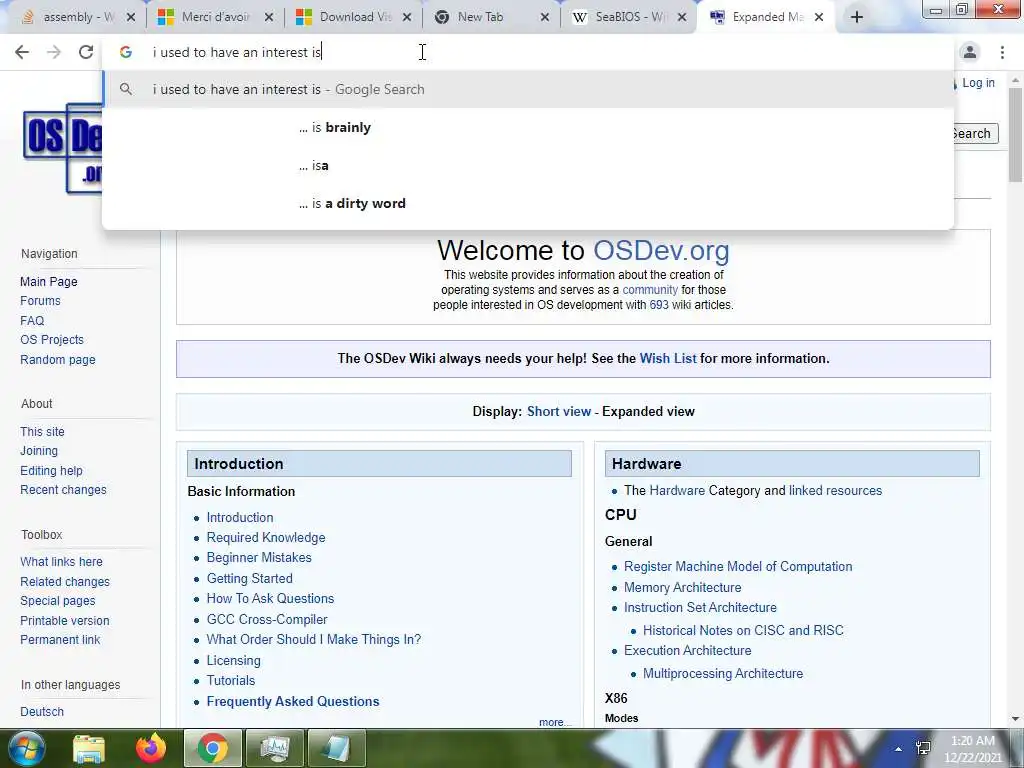Open Frequently Asked Questions link
1024x768 pixels.
pyautogui.click(x=293, y=701)
